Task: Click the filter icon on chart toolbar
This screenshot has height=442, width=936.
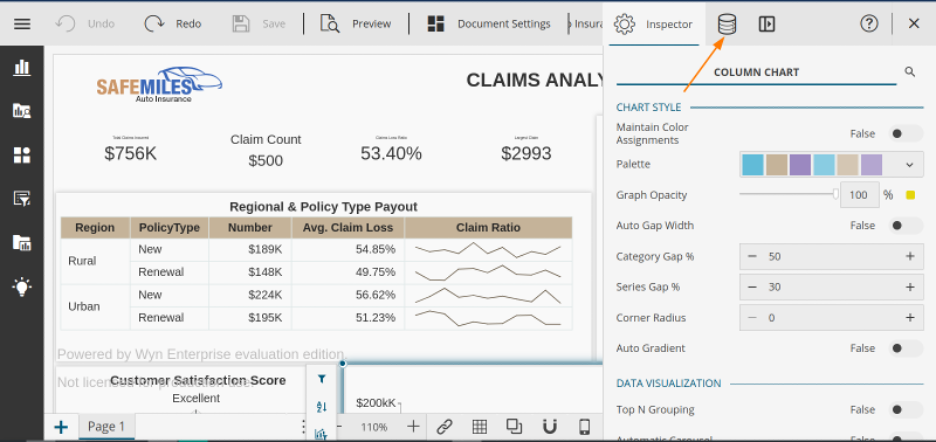Action: click(322, 379)
